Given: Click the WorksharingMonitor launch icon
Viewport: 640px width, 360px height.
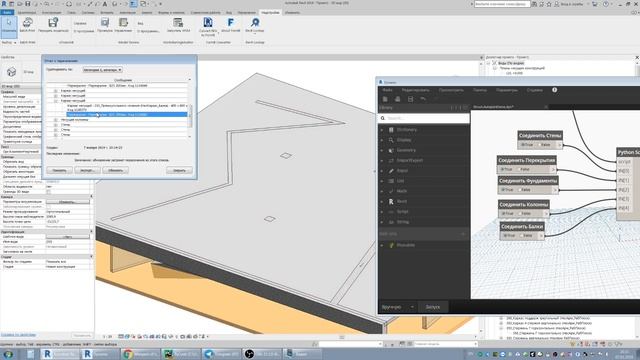Looking at the screenshot, I should (x=178, y=22).
